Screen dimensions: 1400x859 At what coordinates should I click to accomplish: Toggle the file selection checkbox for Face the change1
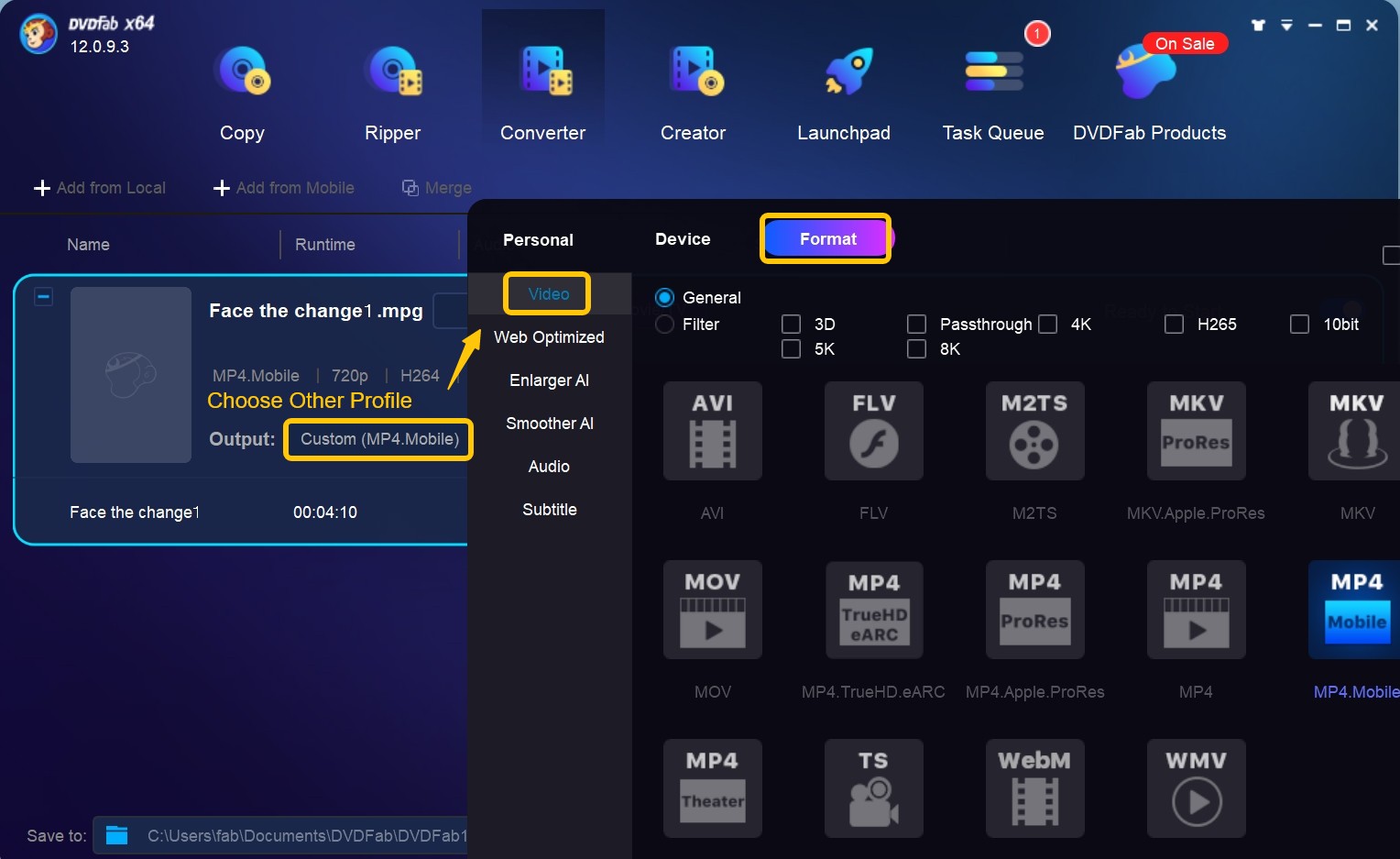tap(43, 297)
